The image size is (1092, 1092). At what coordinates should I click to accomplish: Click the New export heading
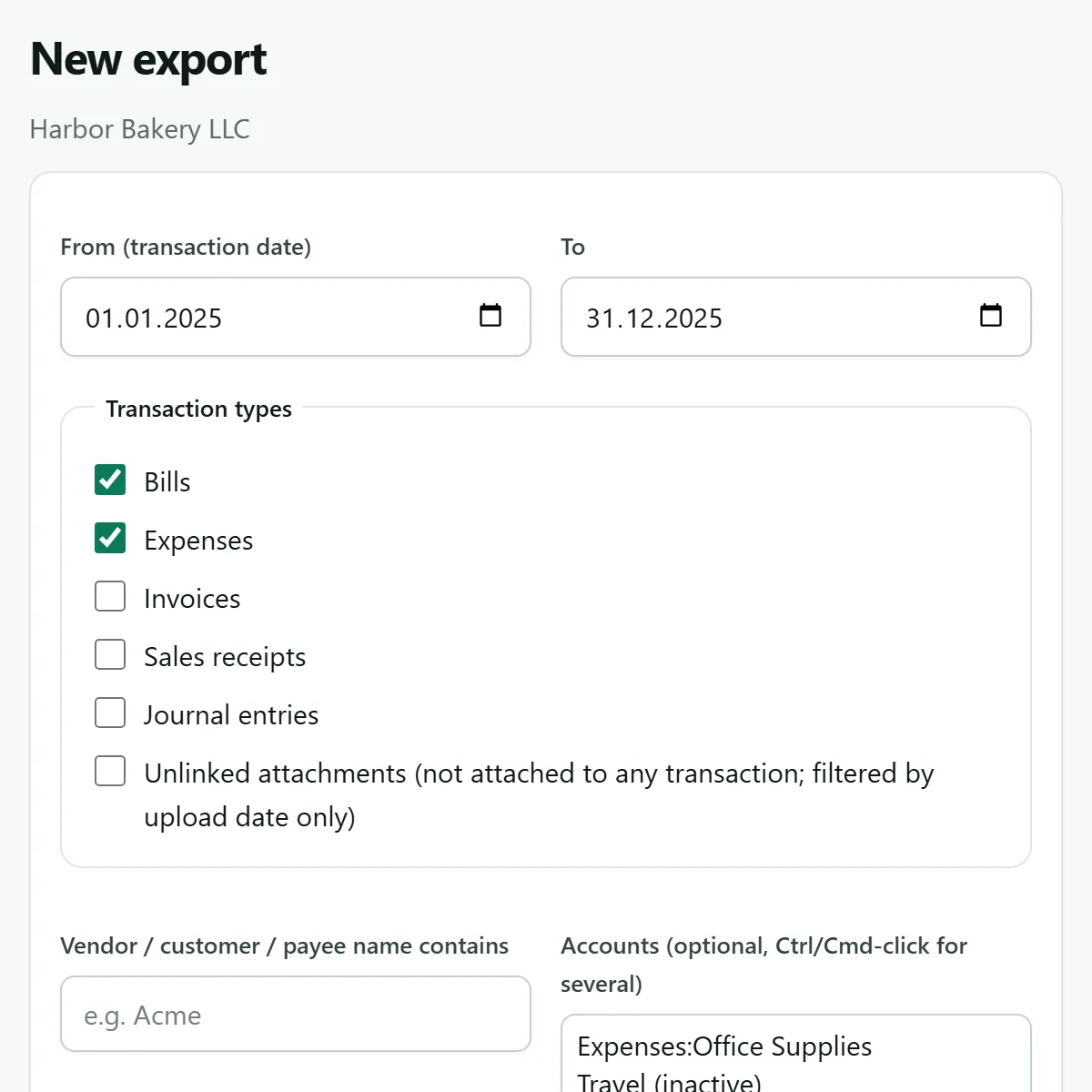148,60
